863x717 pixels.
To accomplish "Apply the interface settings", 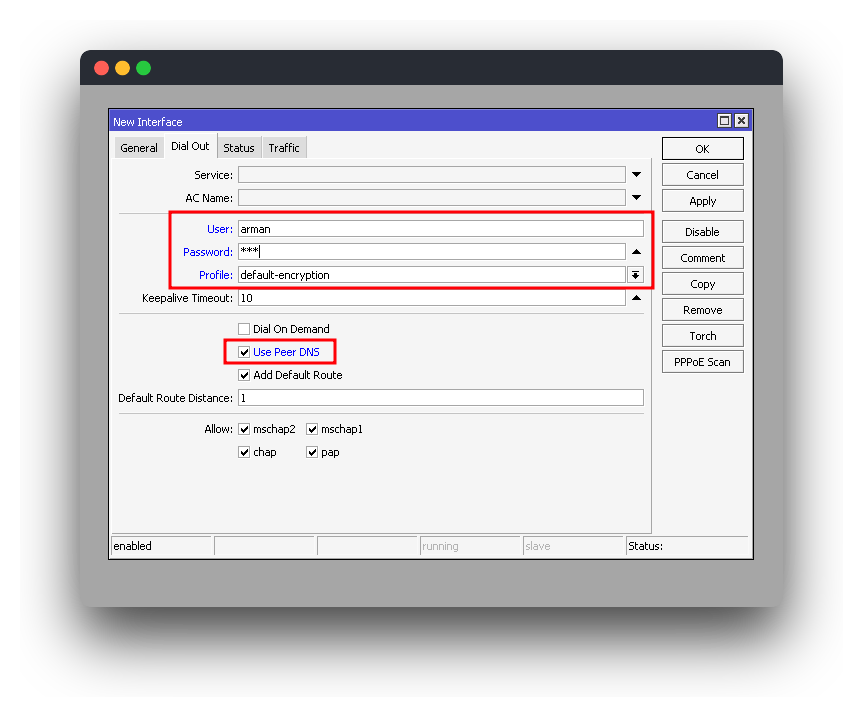I will 702,200.
